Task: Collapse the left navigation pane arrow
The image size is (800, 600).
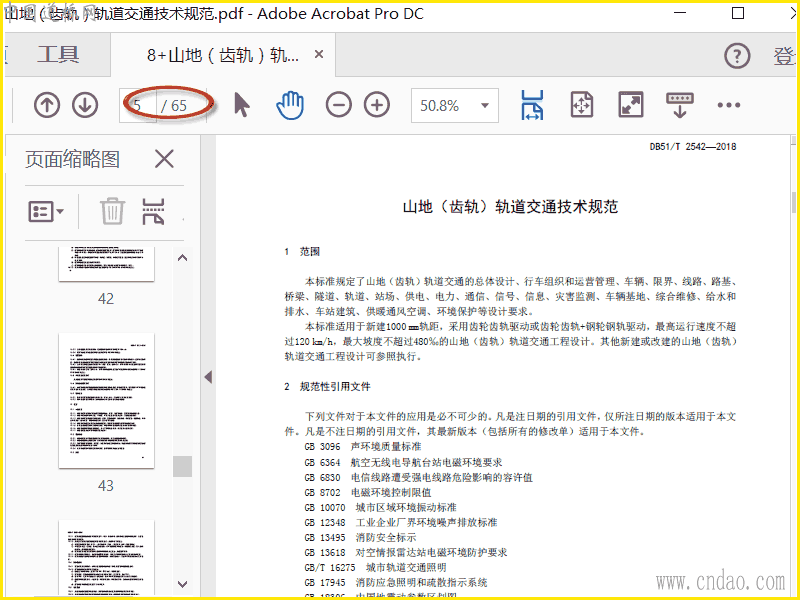Action: (208, 377)
